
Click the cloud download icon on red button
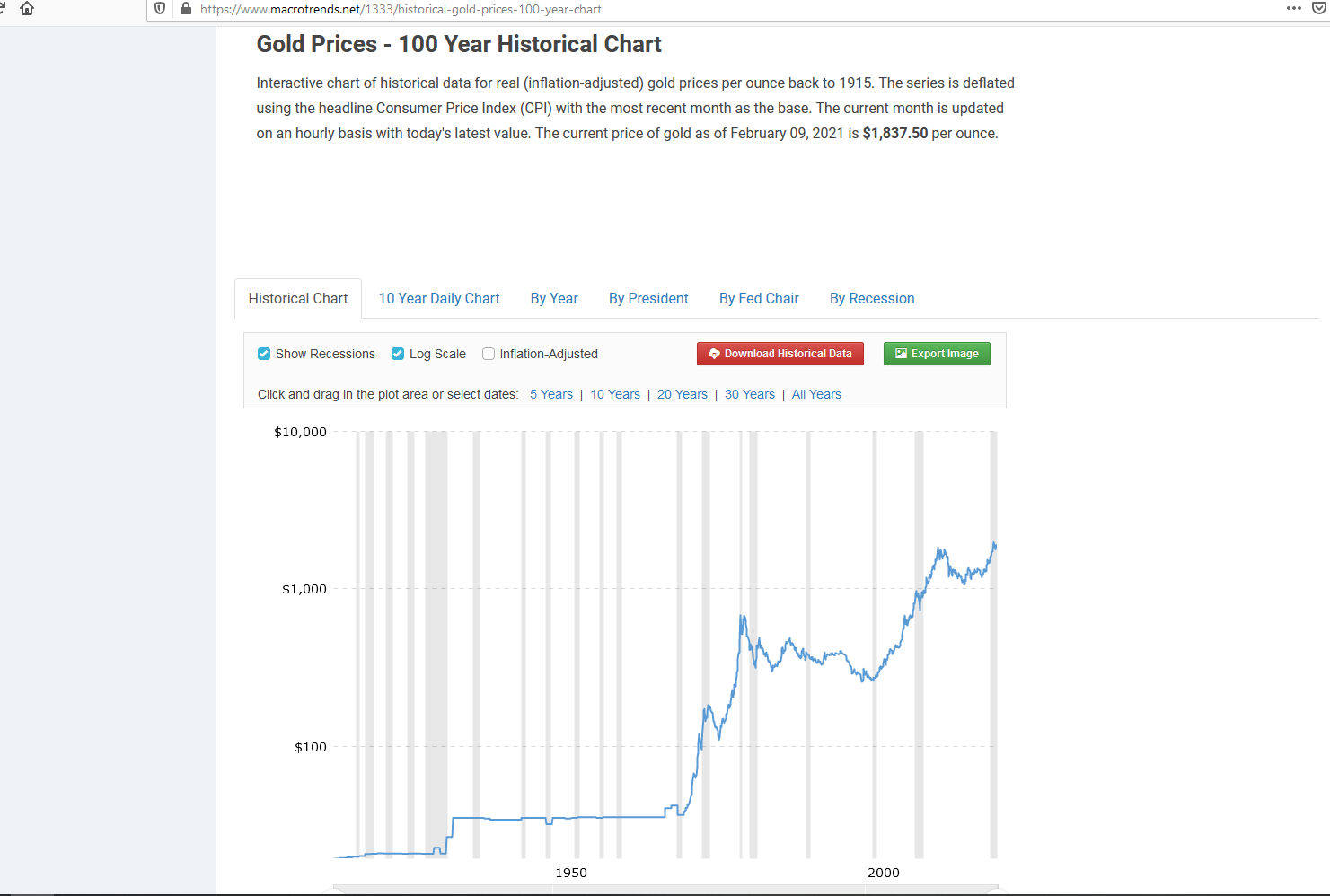coord(714,354)
